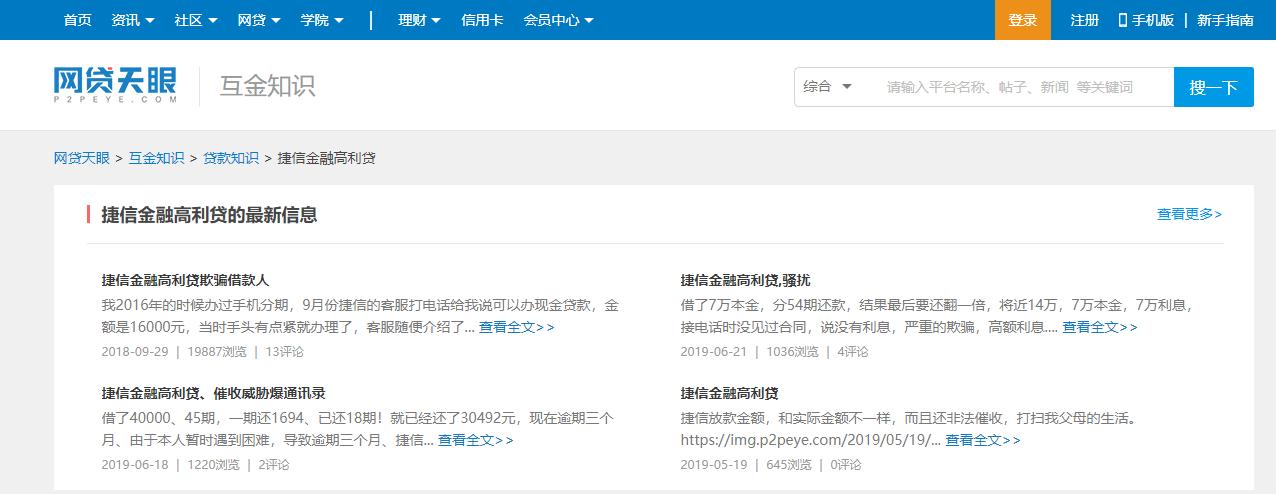The height and width of the screenshot is (494, 1276).
Task: Go to 网贷天眼 breadcrumb link
Action: (82, 158)
